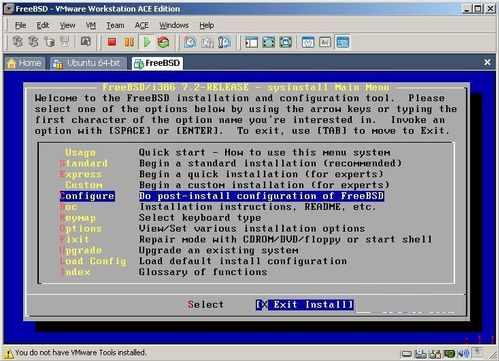This screenshot has height=361, width=499.
Task: Open the Team menu
Action: tap(115, 25)
